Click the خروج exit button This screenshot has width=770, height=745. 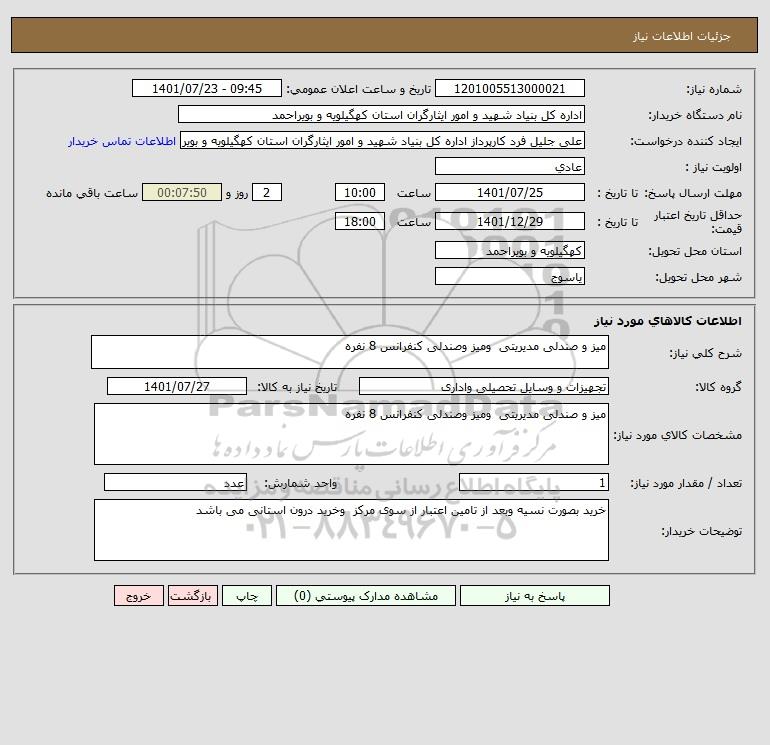coord(139,596)
